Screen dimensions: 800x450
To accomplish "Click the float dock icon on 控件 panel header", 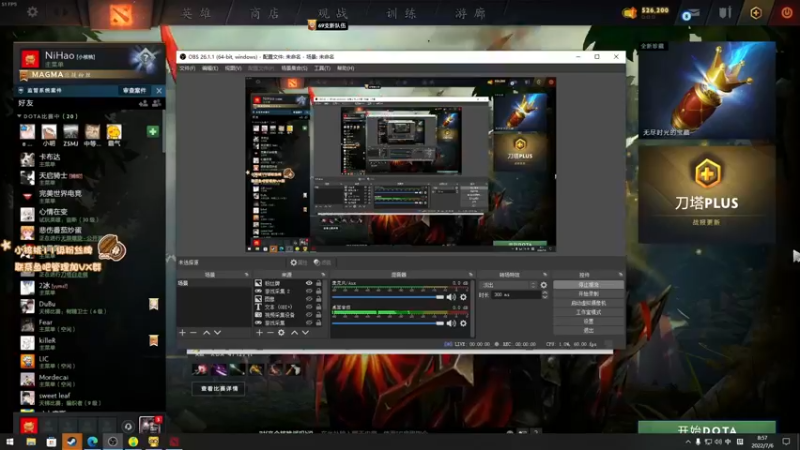I will (x=620, y=274).
